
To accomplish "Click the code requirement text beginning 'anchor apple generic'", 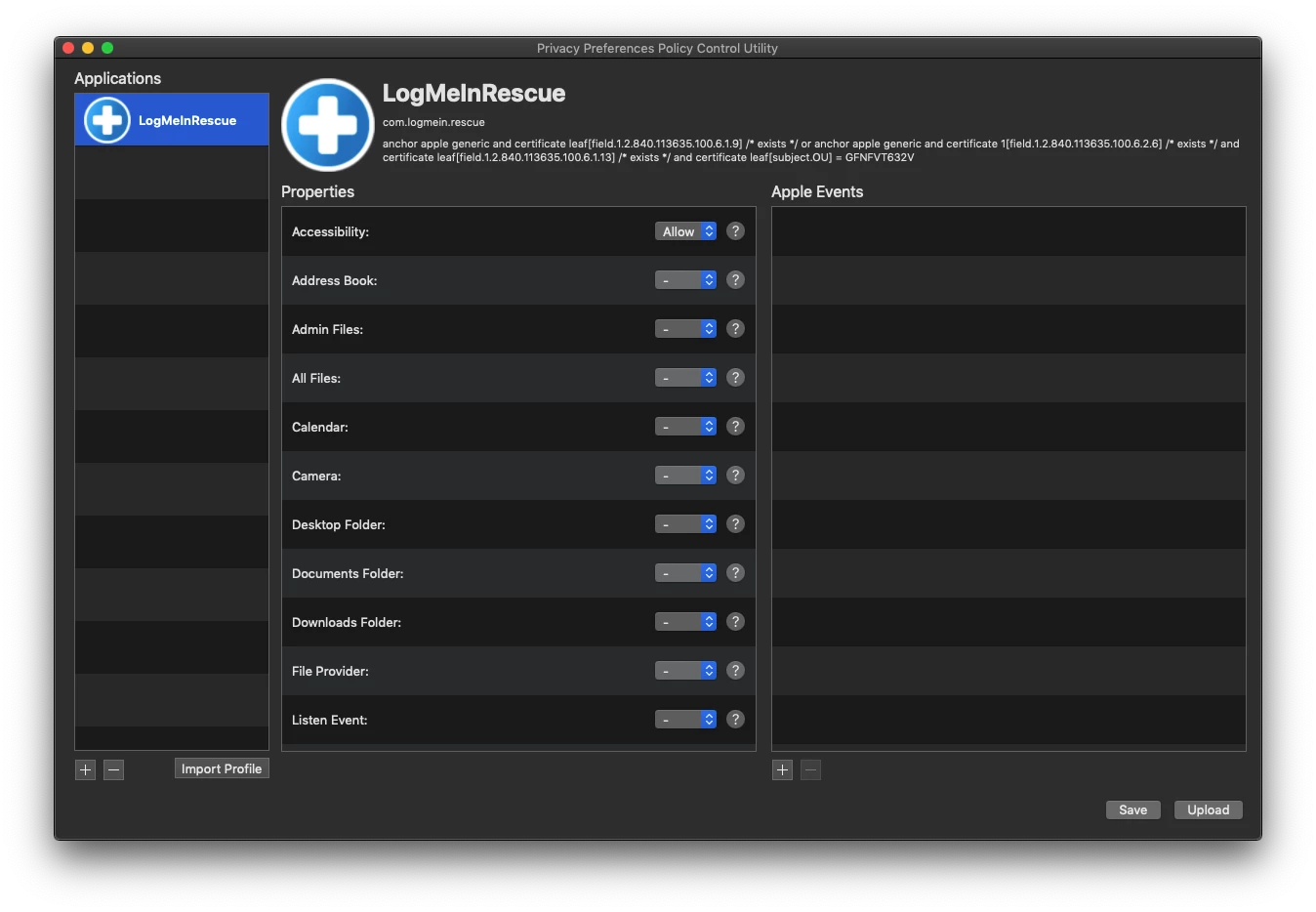I will tap(810, 150).
